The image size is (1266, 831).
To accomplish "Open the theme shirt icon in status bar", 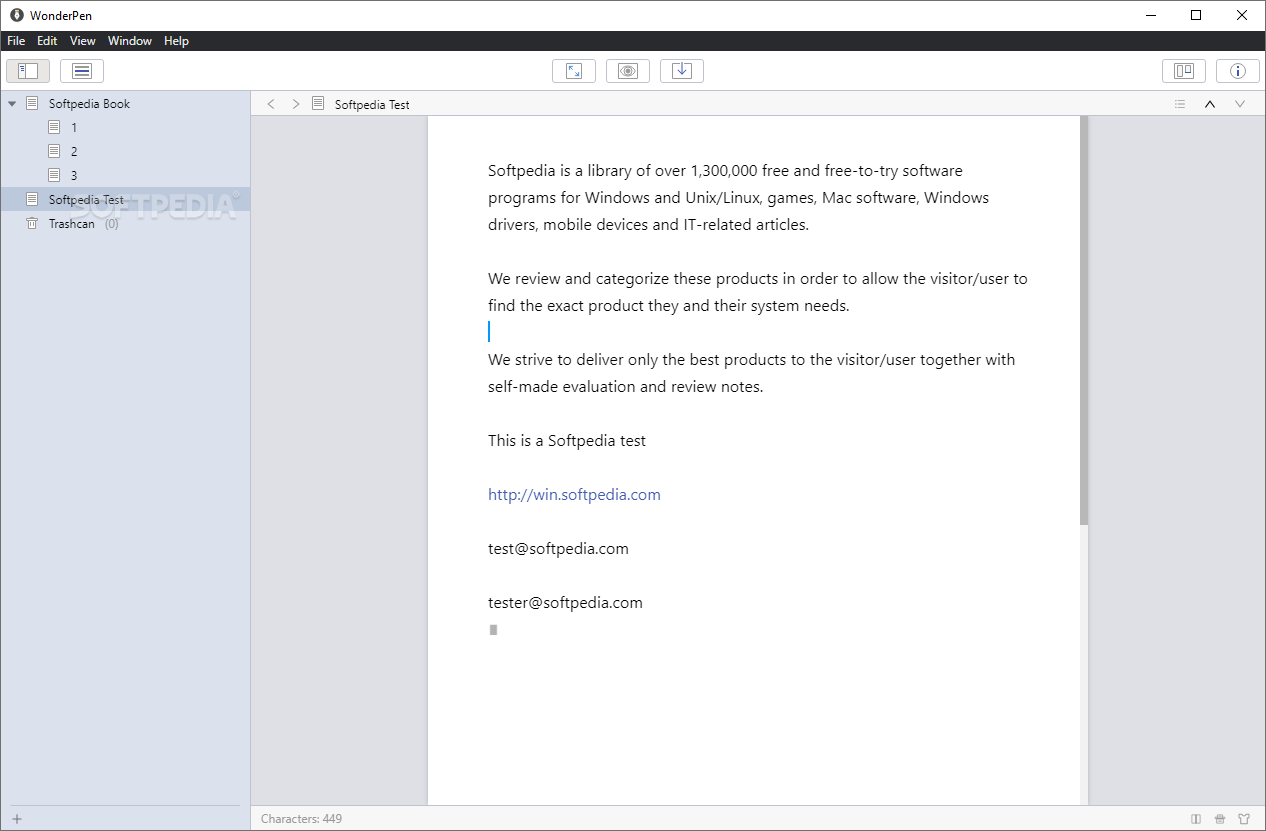I will tap(1244, 819).
